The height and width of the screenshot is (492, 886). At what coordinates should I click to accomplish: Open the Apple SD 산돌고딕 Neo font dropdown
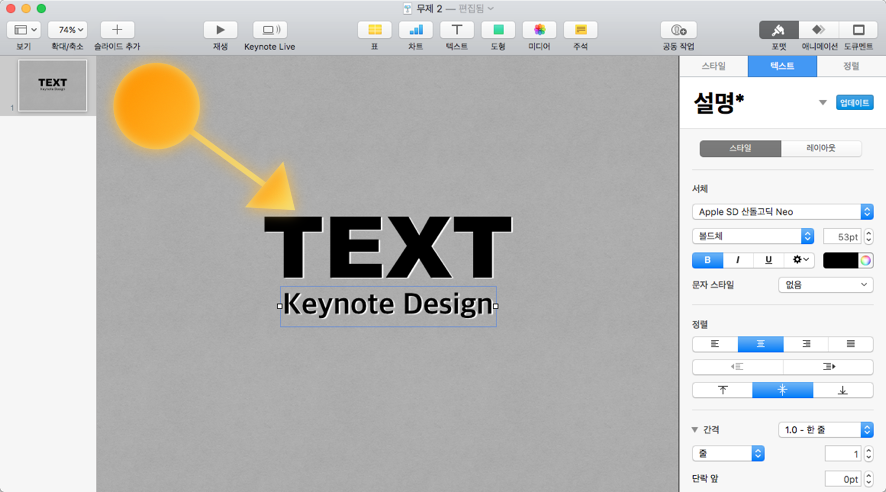(x=783, y=212)
